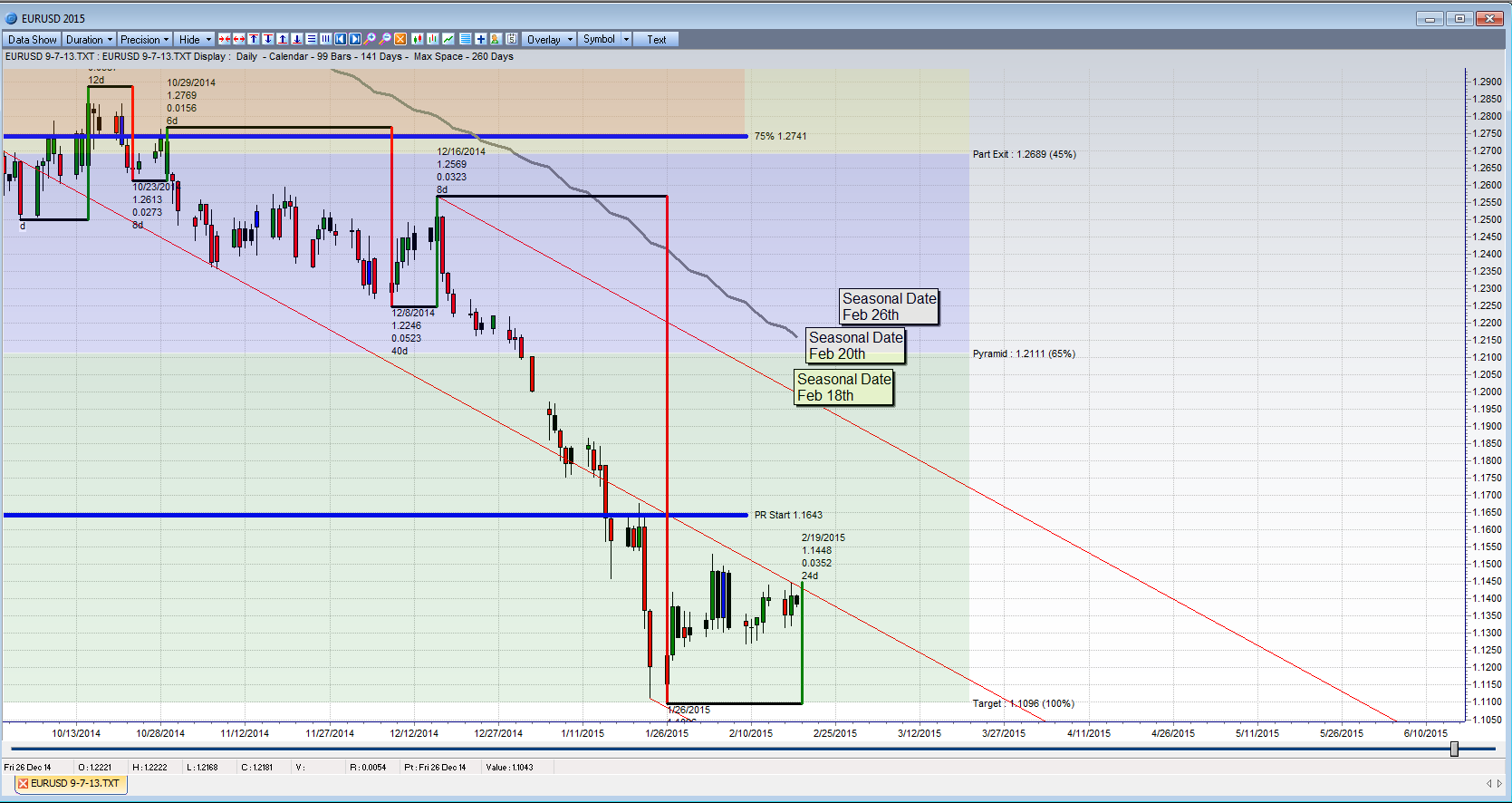Jump to chart start with skip-back icon

point(341,39)
